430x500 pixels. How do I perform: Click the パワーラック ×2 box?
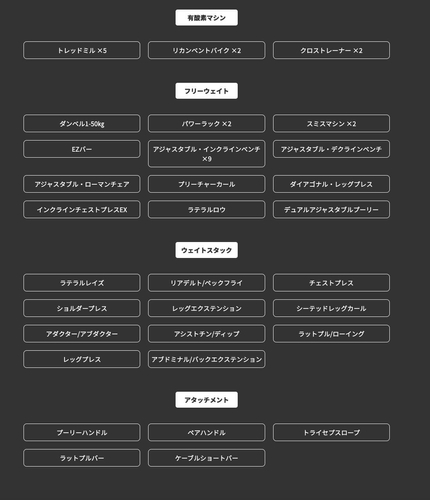pos(206,124)
